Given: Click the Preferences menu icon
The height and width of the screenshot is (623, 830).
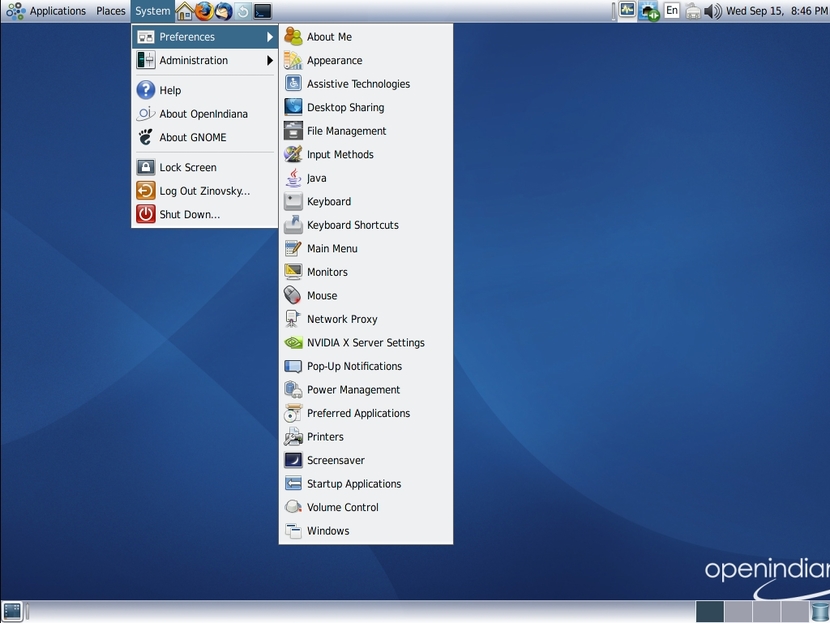Looking at the screenshot, I should (146, 37).
